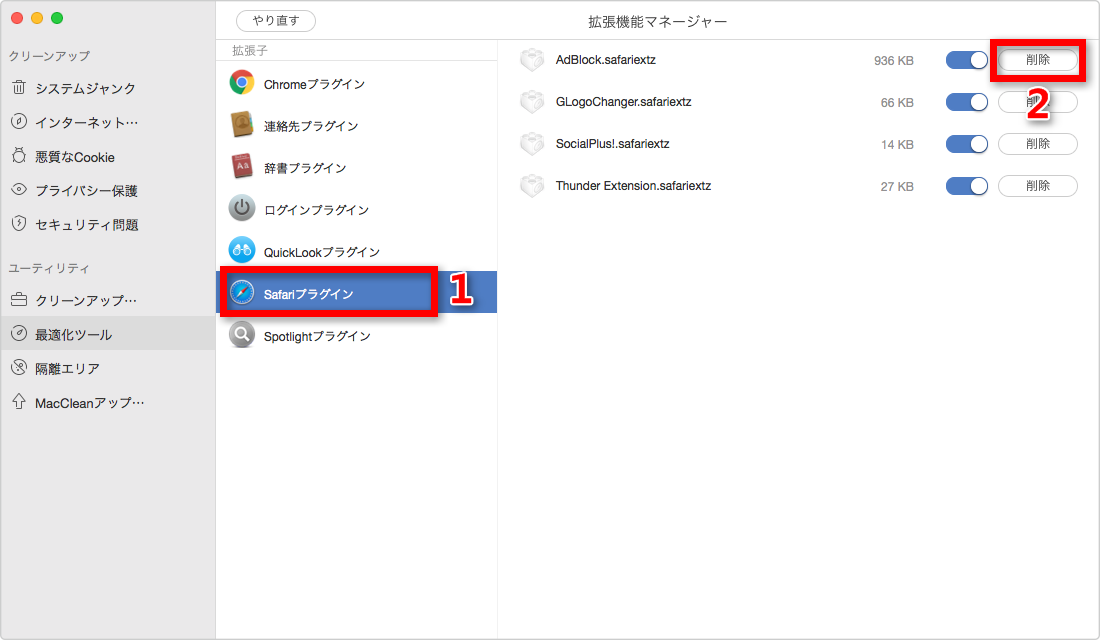The image size is (1100, 640).
Task: Select the Safariプラグイン label
Action: click(x=308, y=294)
